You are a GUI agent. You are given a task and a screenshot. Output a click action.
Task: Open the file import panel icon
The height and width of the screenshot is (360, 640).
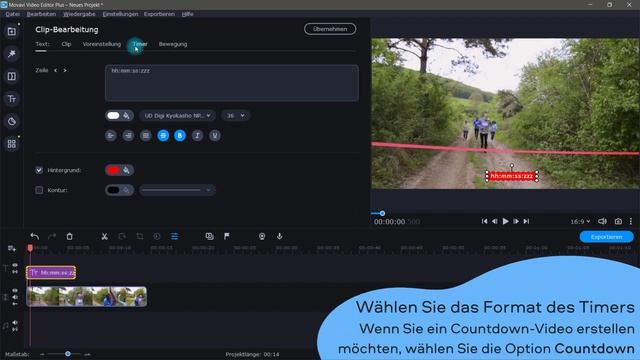click(x=11, y=31)
